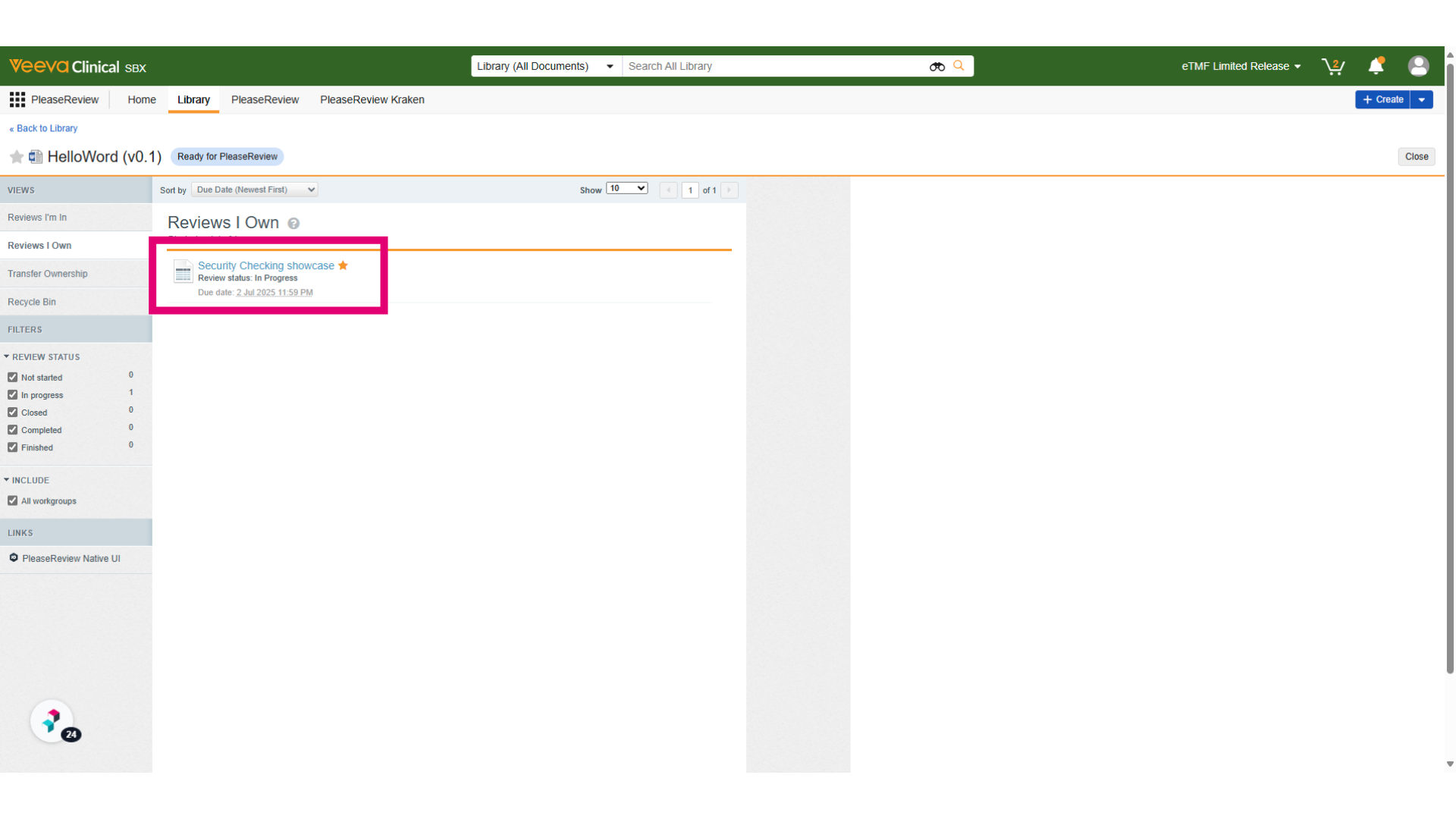The image size is (1456, 819).
Task: Click the orange search magnifier icon
Action: click(959, 66)
